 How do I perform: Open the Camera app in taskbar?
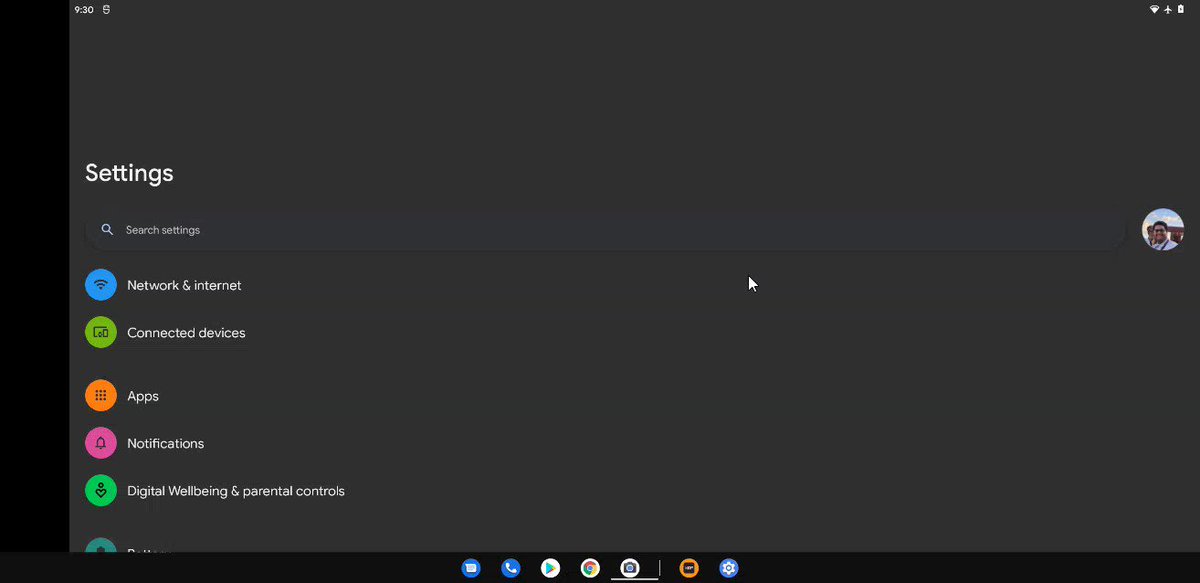tap(630, 568)
